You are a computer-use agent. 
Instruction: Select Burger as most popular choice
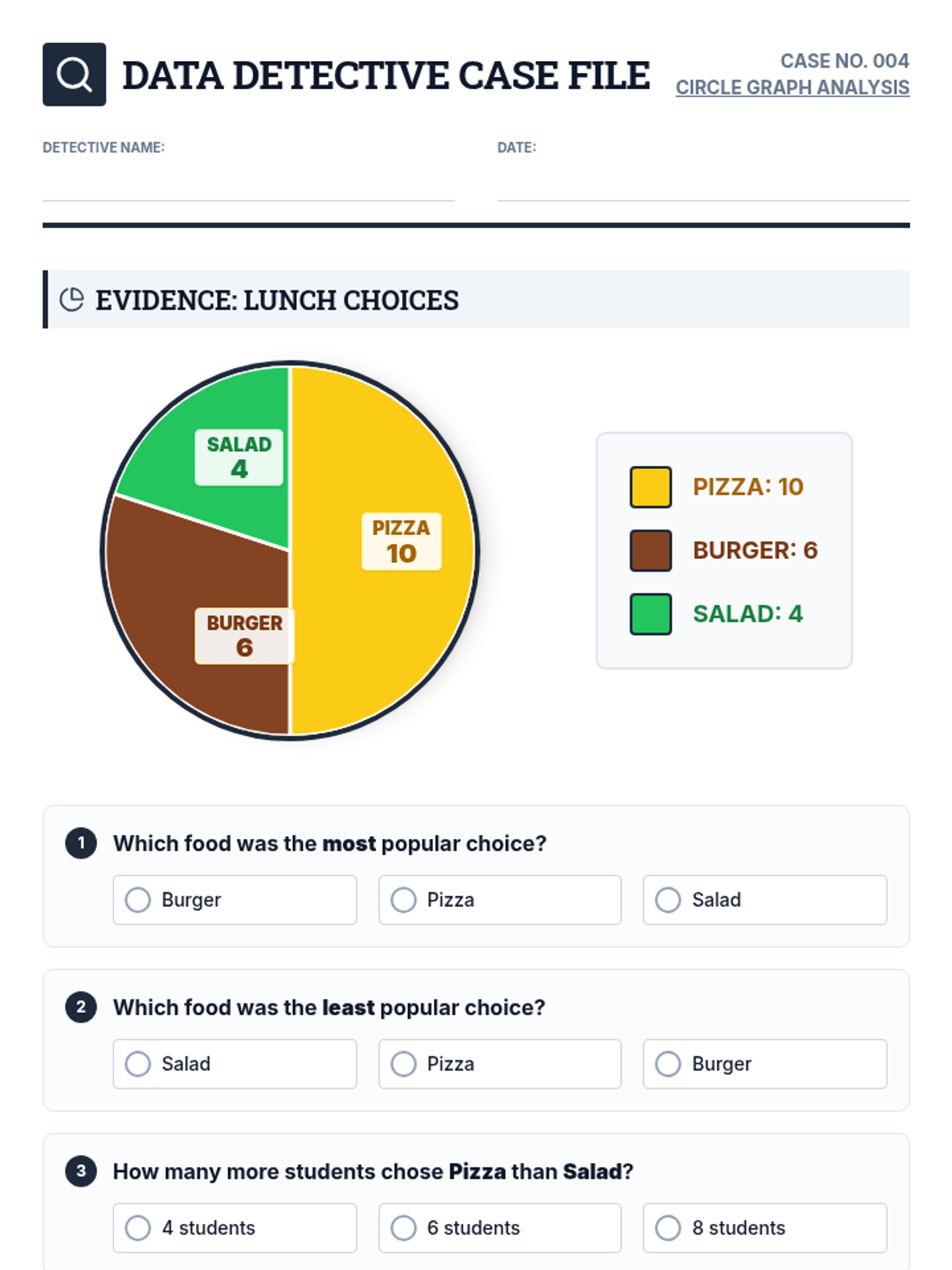click(235, 900)
